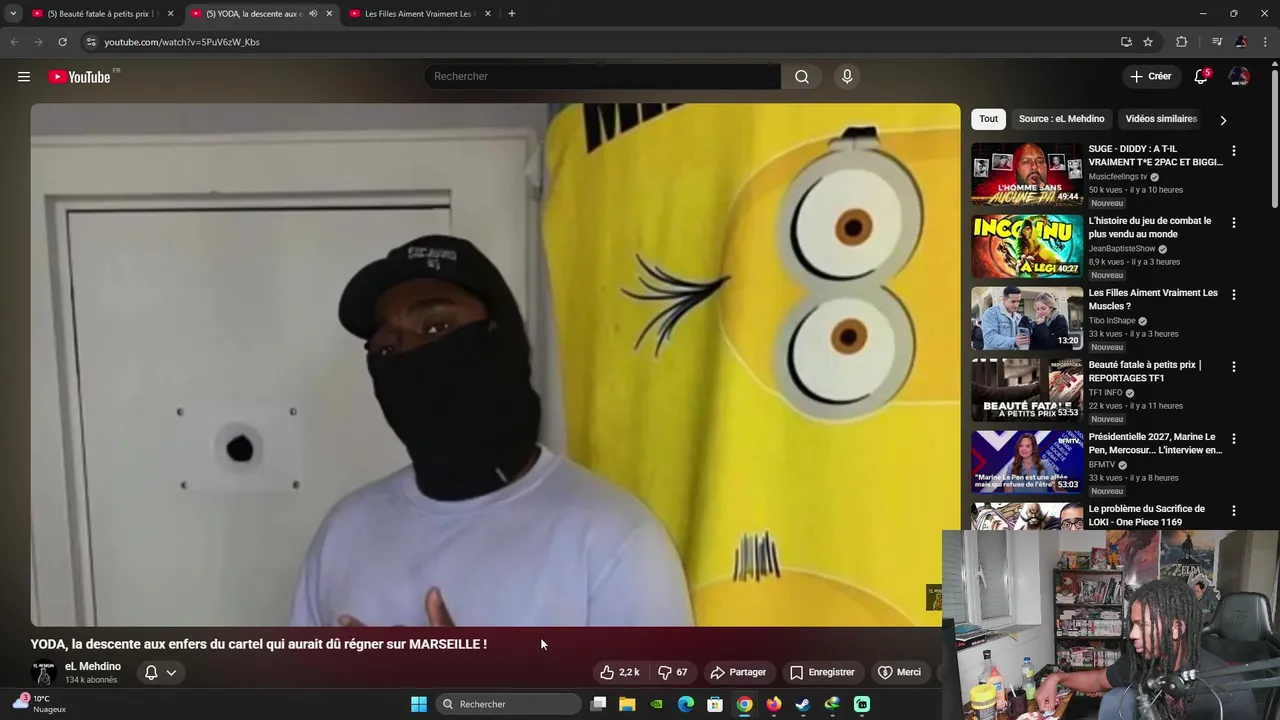Open Les Filles Aiment Les Muscles thumbnail

point(1027,319)
